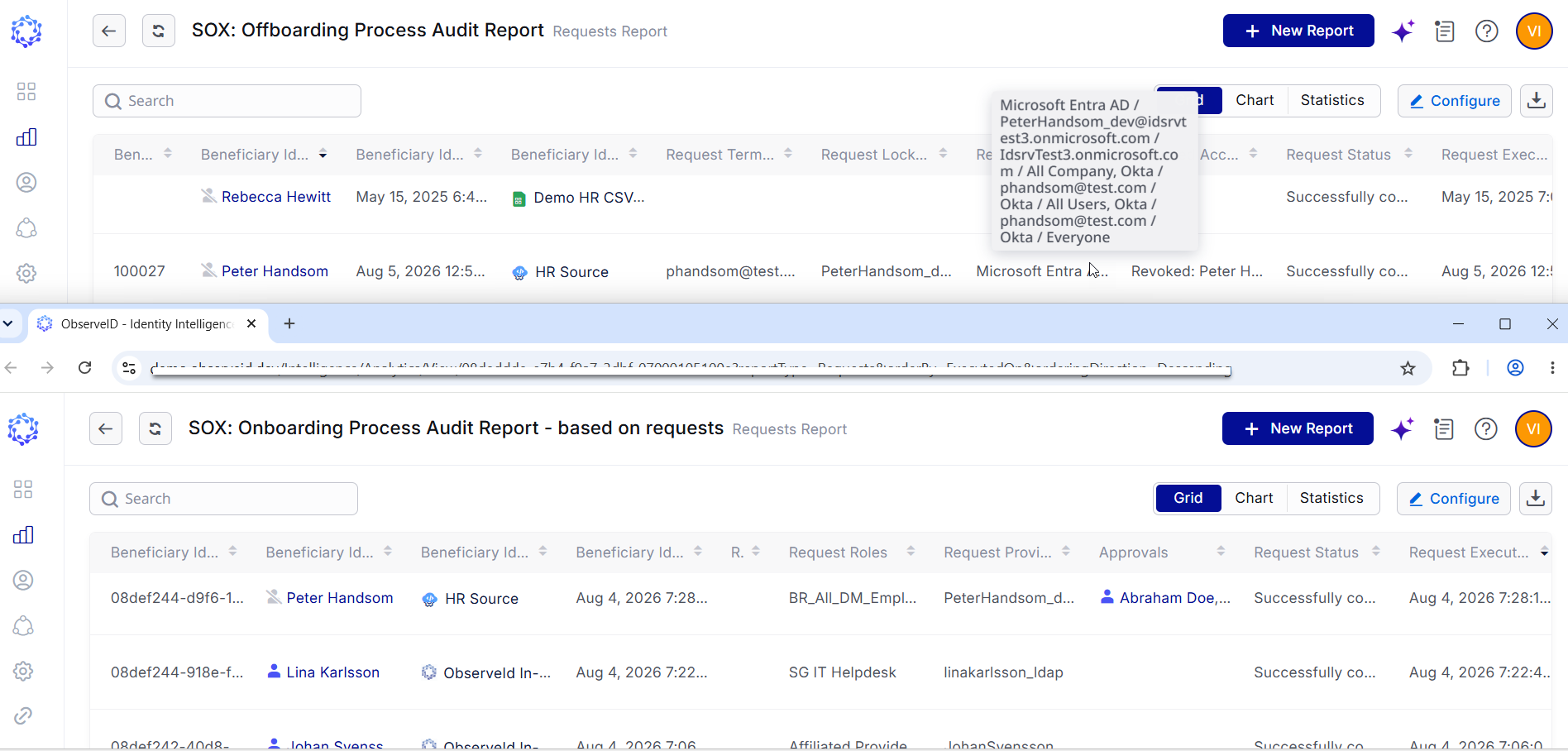Viewport: 1568px width, 751px height.
Task: Open the Rebecca Hewitt identity link
Action: click(x=276, y=197)
